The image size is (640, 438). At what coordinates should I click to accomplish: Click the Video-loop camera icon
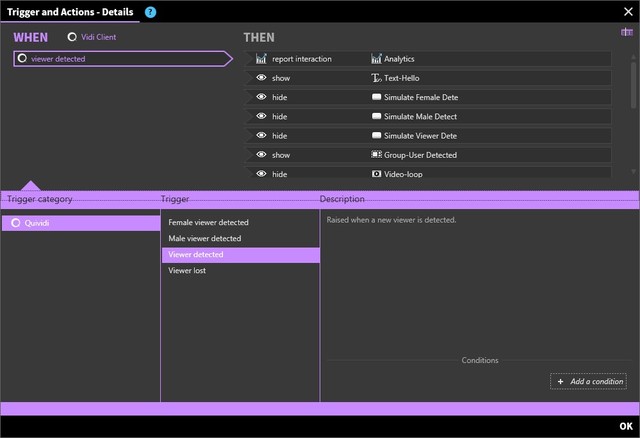[x=376, y=174]
